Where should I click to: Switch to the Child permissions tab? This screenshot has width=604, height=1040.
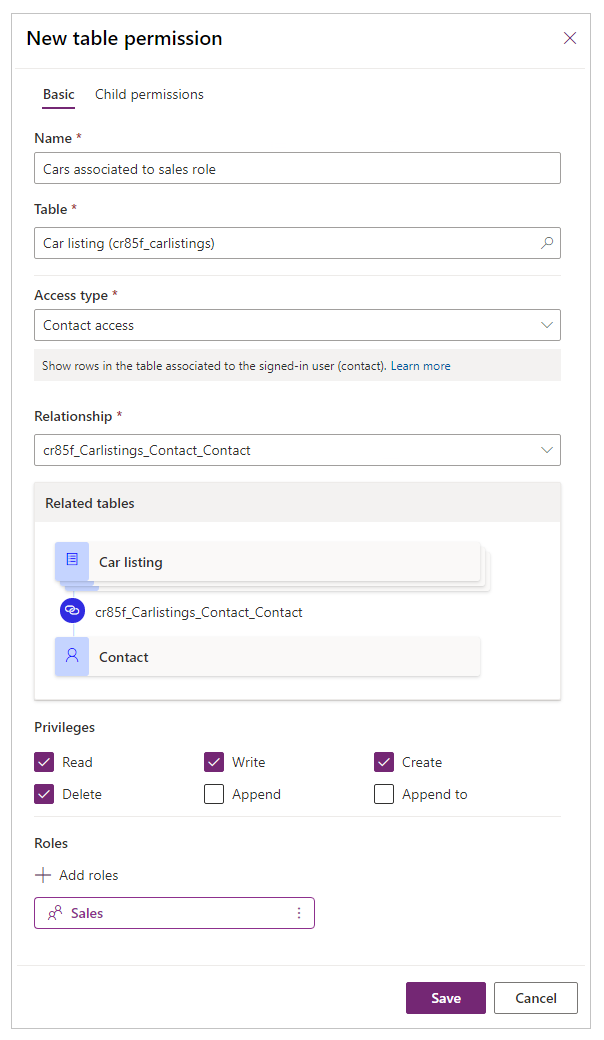click(x=149, y=94)
